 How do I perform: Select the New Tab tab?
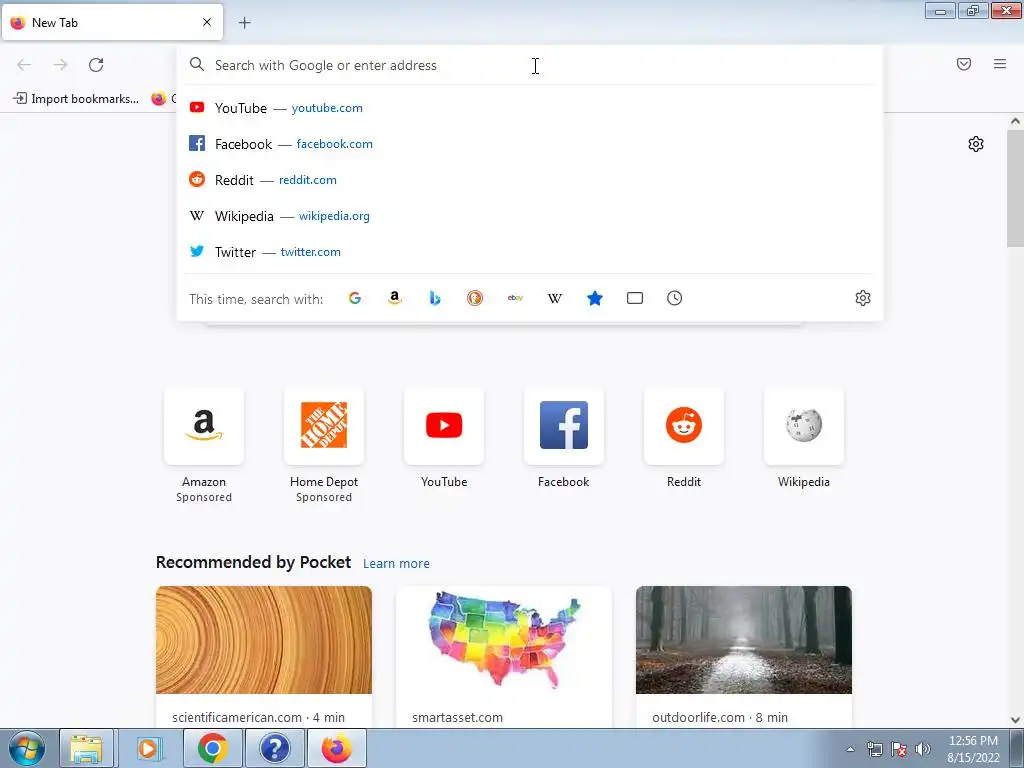(112, 22)
